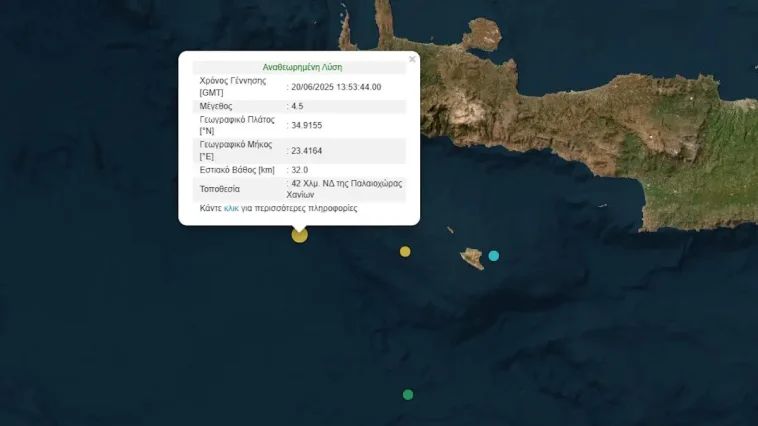The image size is (758, 426).
Task: Click the 'Αναθεωρημένη Λύση' popup title
Action: [x=302, y=67]
